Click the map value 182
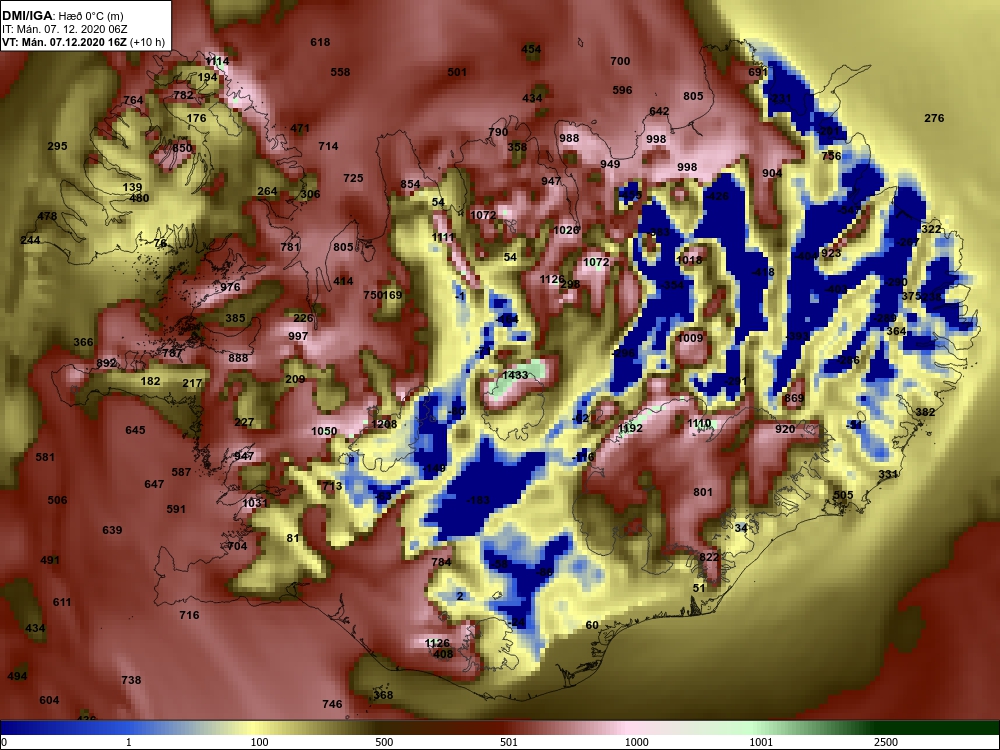This screenshot has width=1000, height=750. (x=151, y=381)
